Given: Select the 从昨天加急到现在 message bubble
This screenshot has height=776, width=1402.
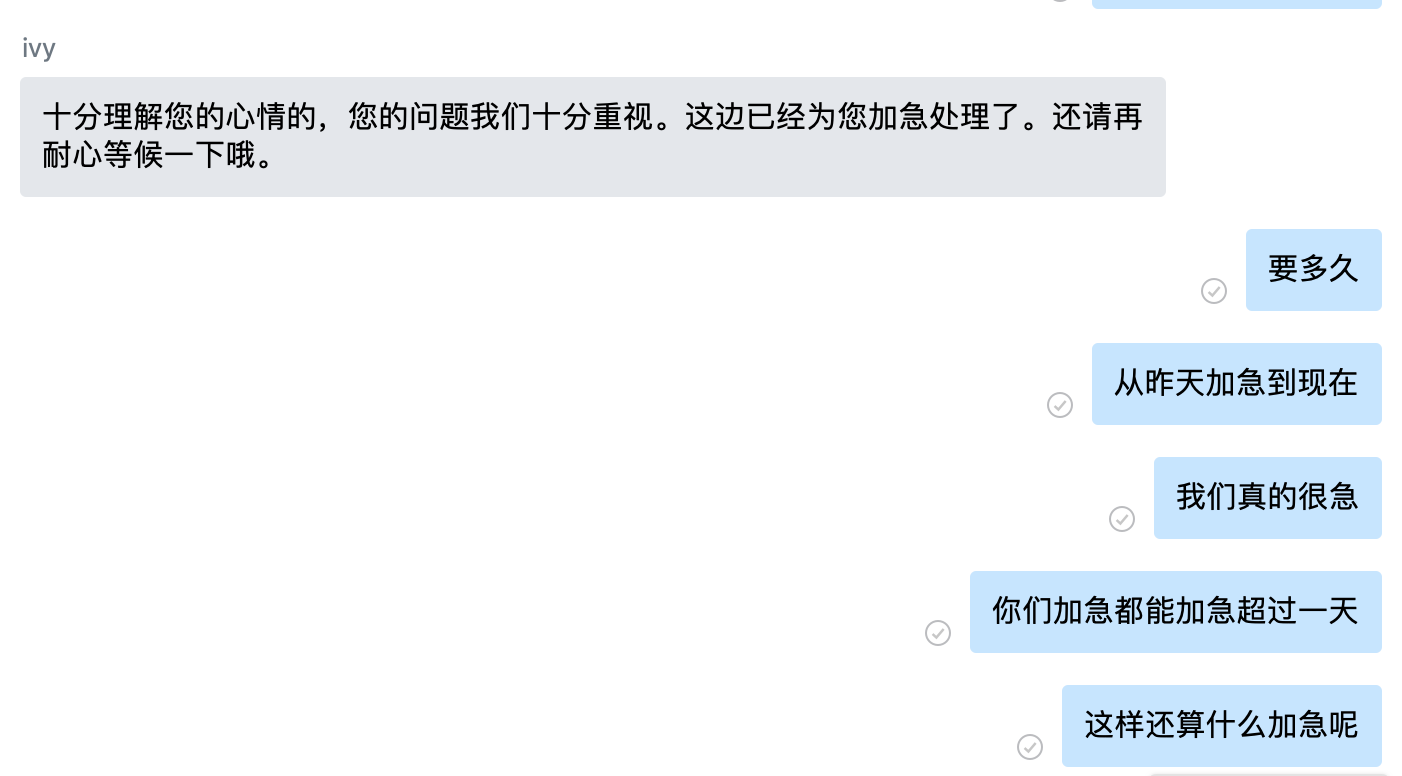Looking at the screenshot, I should click(x=1237, y=384).
